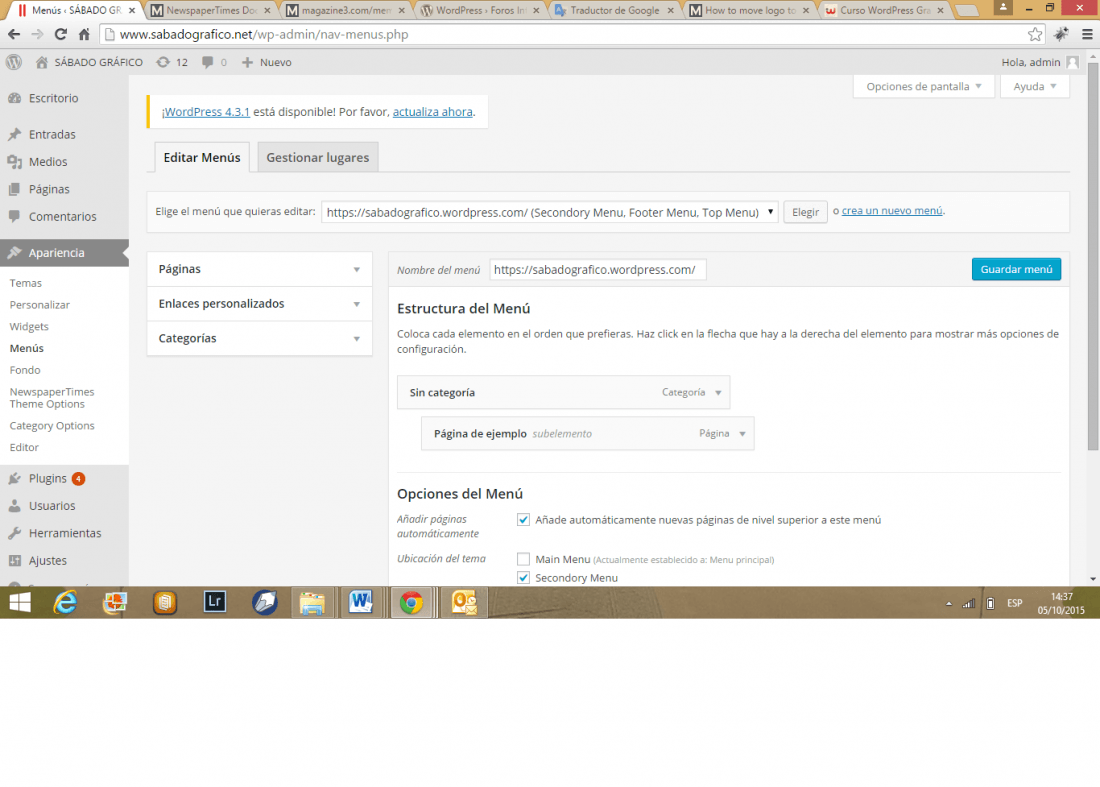The image size is (1100, 787).
Task: Show hidden tray icons arrow
Action: [948, 603]
